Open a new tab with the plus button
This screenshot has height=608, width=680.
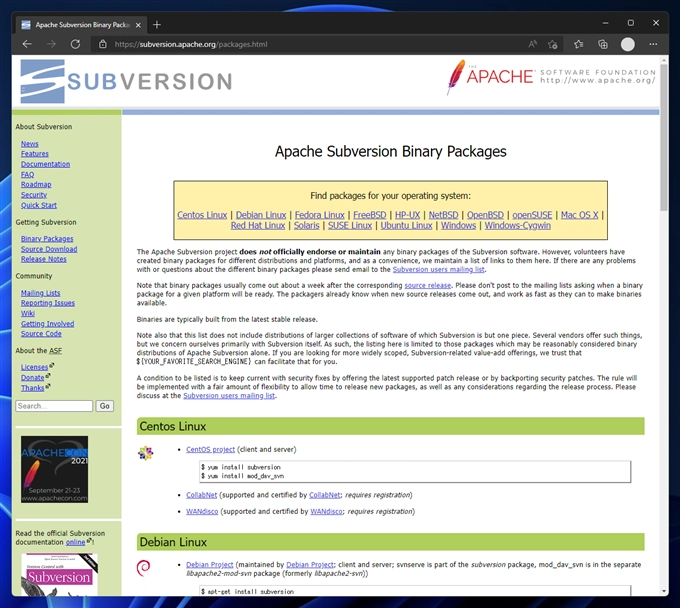pyautogui.click(x=157, y=25)
